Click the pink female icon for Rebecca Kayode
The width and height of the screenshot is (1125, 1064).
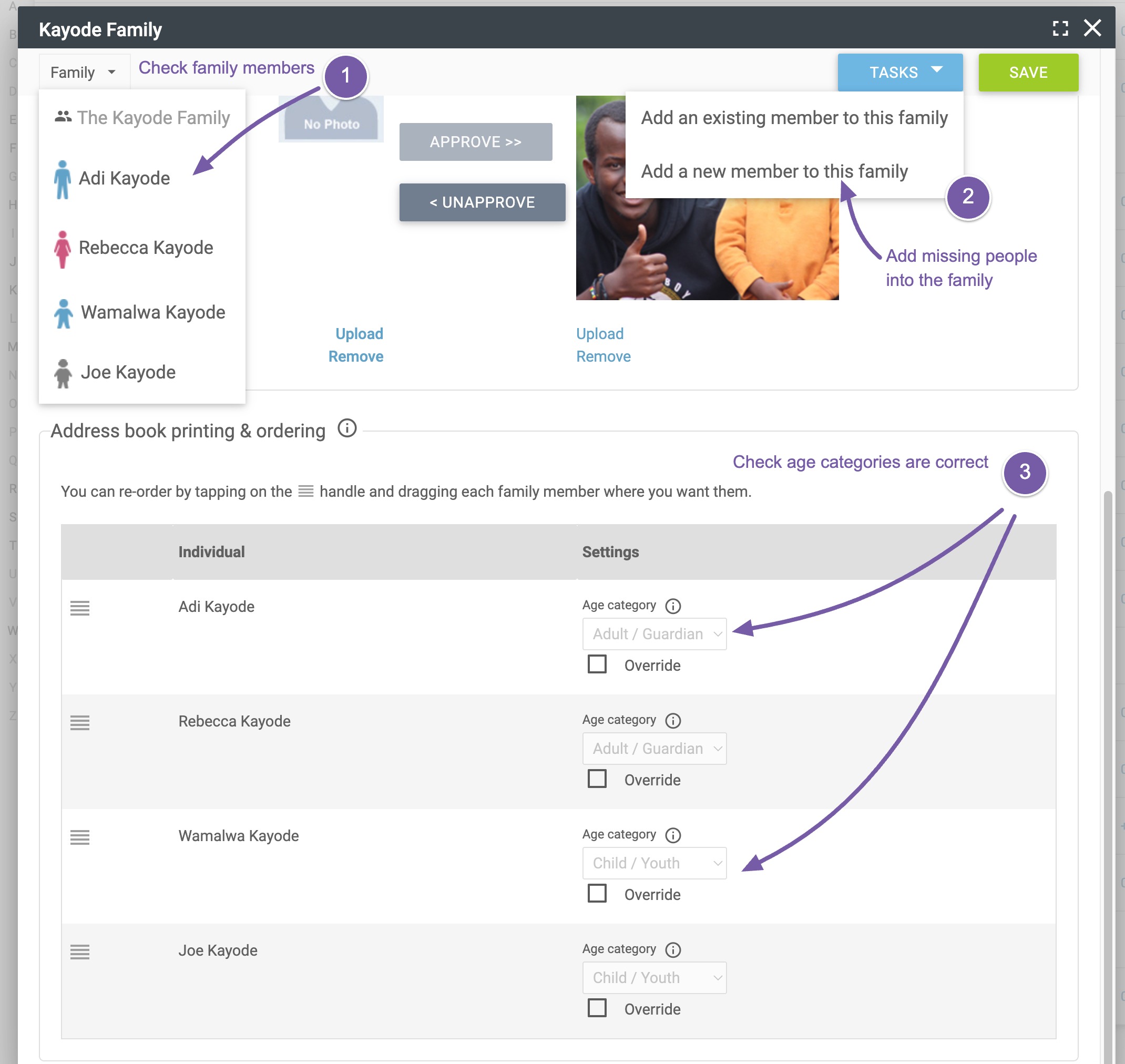click(x=63, y=249)
